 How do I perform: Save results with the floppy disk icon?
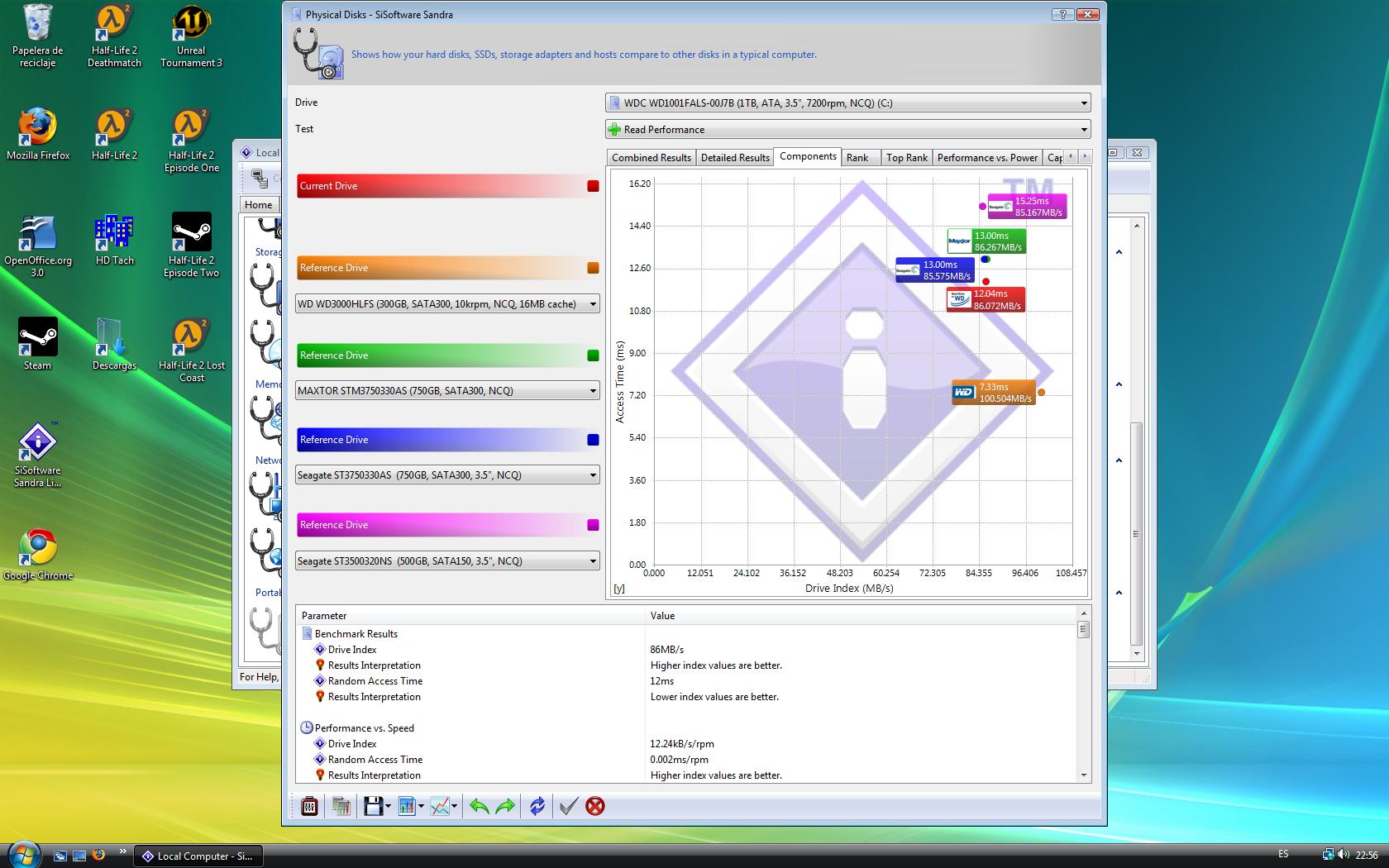point(372,806)
